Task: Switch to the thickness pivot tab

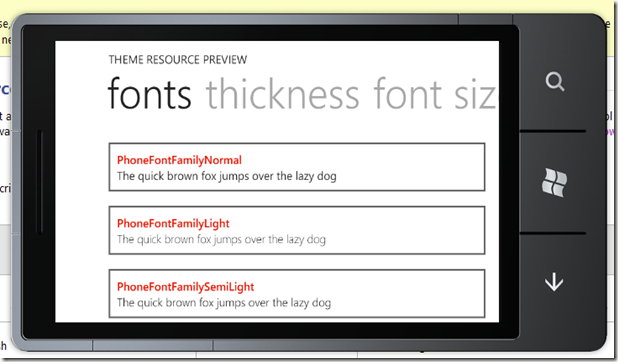Action: [x=282, y=94]
